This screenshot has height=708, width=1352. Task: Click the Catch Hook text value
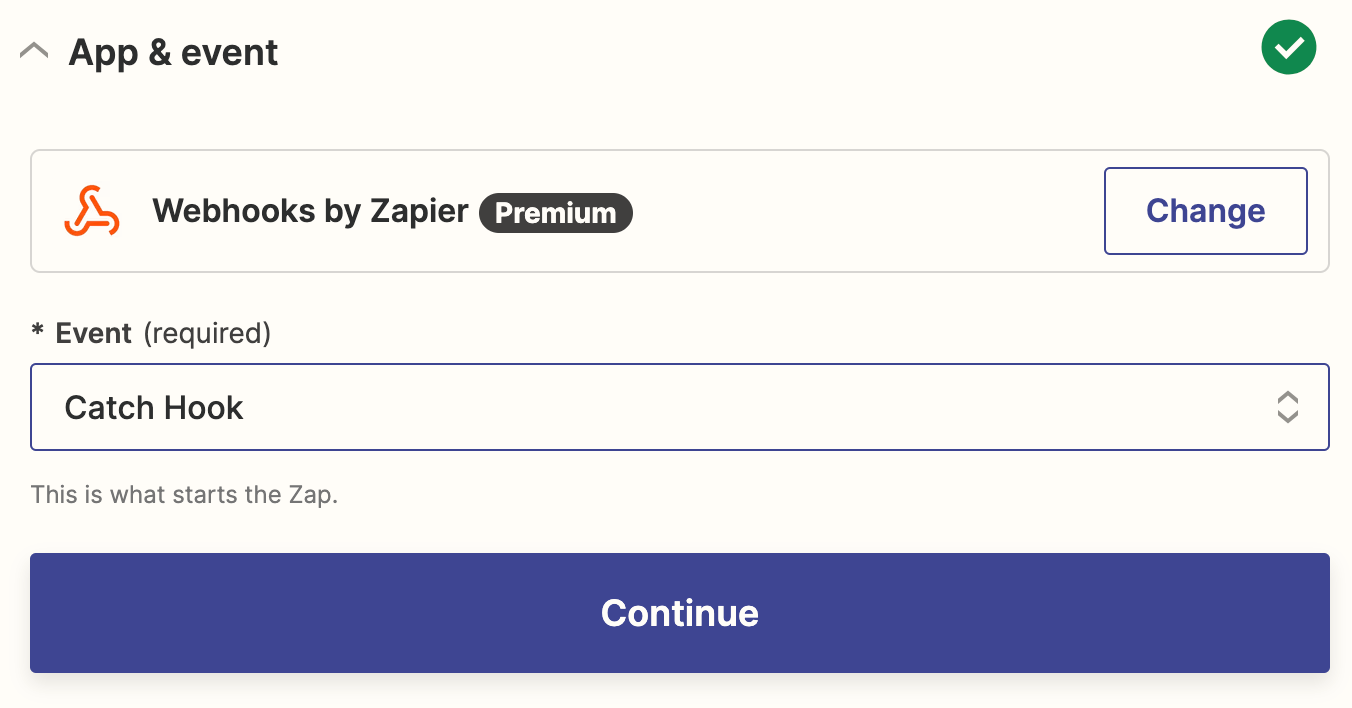pos(154,408)
